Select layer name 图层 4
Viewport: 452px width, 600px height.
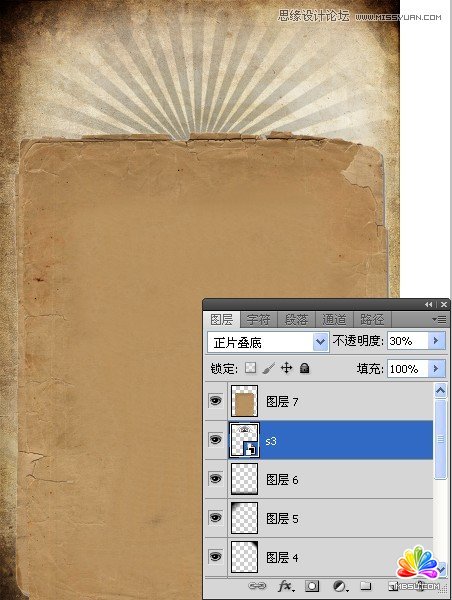(282, 558)
